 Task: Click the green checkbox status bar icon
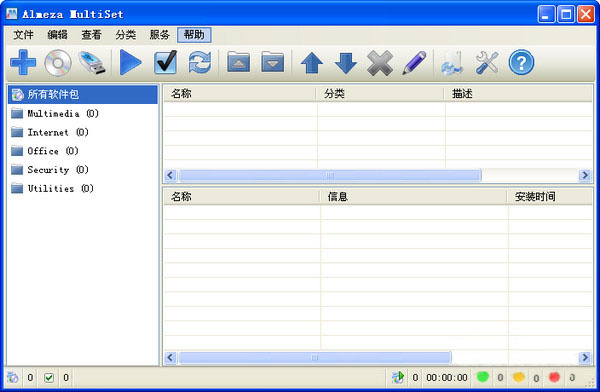(49, 378)
